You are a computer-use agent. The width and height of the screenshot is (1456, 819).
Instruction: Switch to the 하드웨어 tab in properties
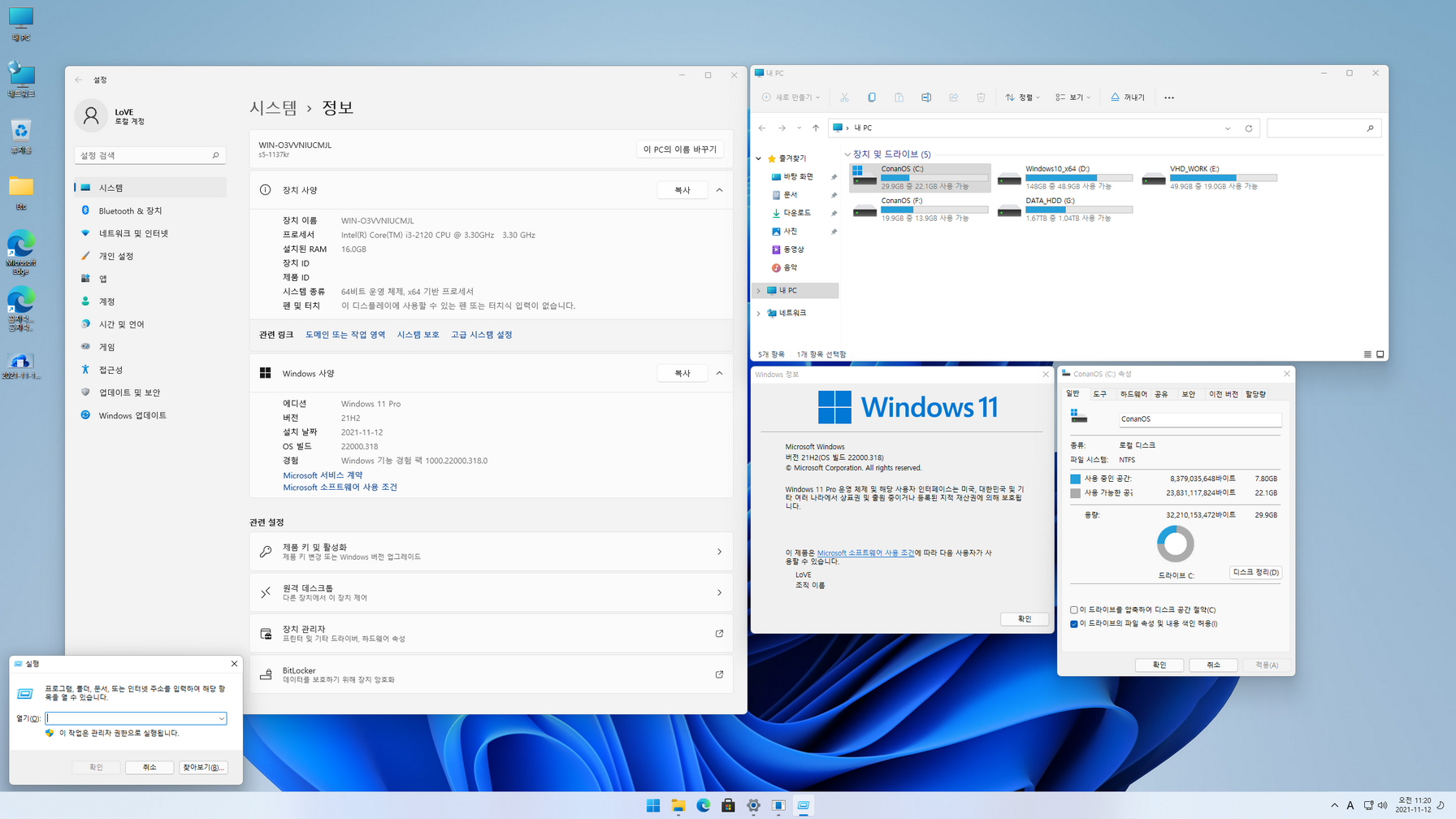click(1133, 394)
